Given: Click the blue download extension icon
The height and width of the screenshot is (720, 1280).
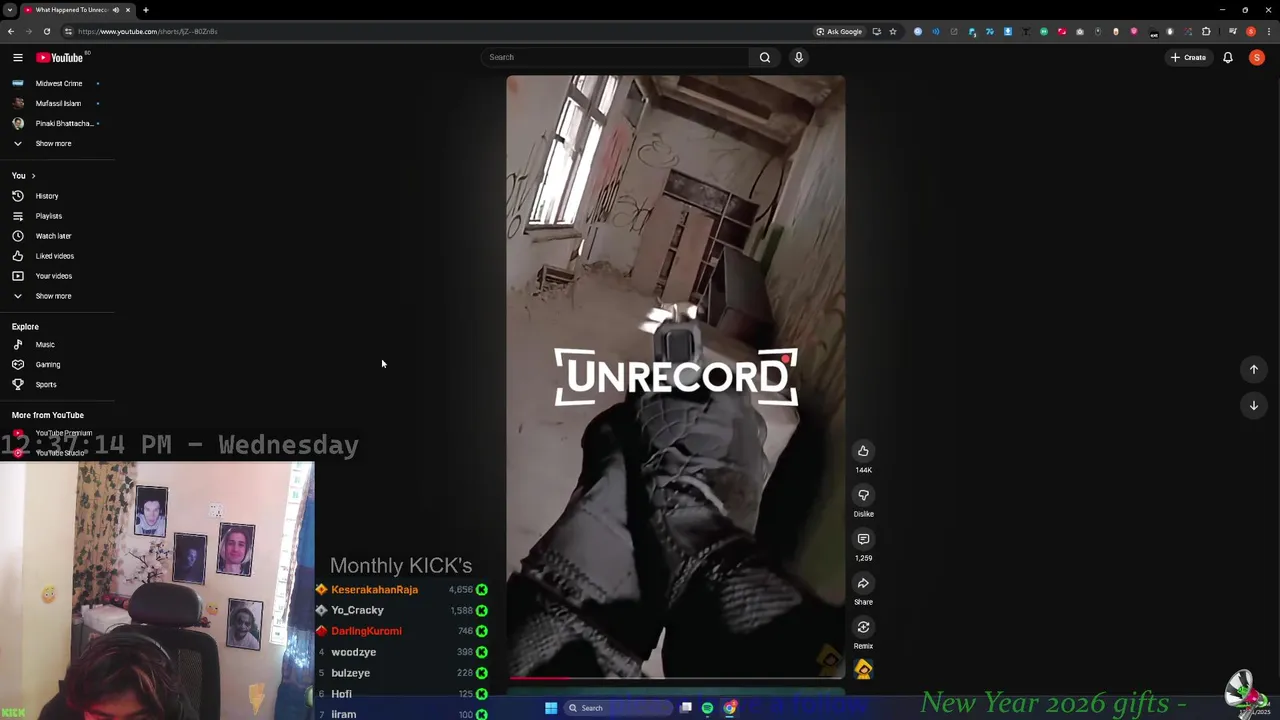Looking at the screenshot, I should click(1007, 31).
